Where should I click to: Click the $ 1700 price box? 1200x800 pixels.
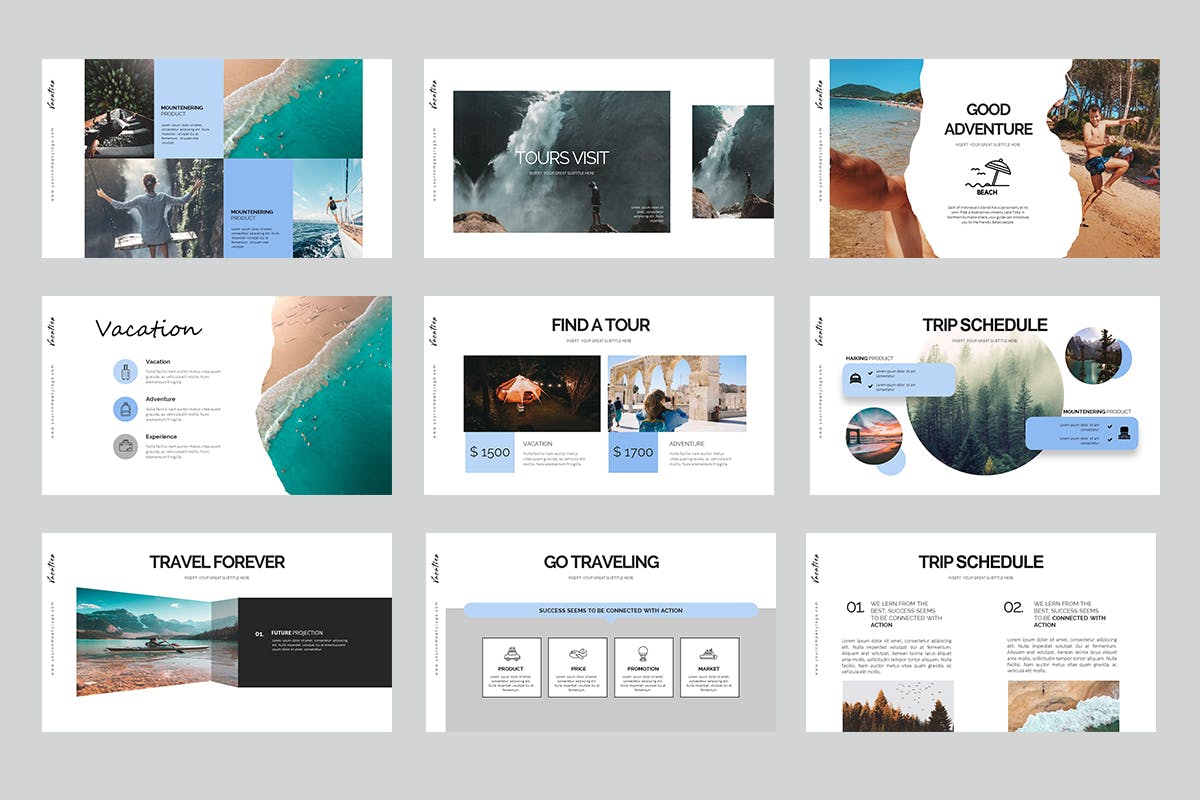click(x=633, y=452)
